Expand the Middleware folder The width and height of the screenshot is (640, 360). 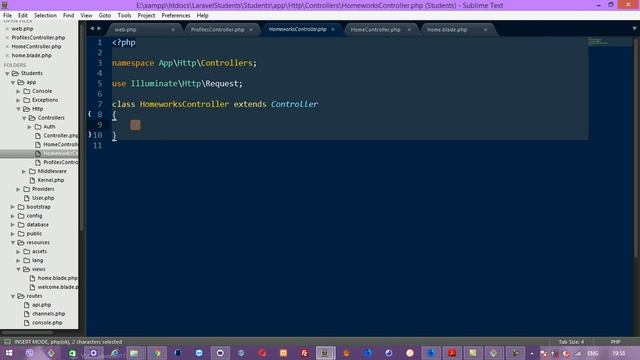(x=24, y=171)
